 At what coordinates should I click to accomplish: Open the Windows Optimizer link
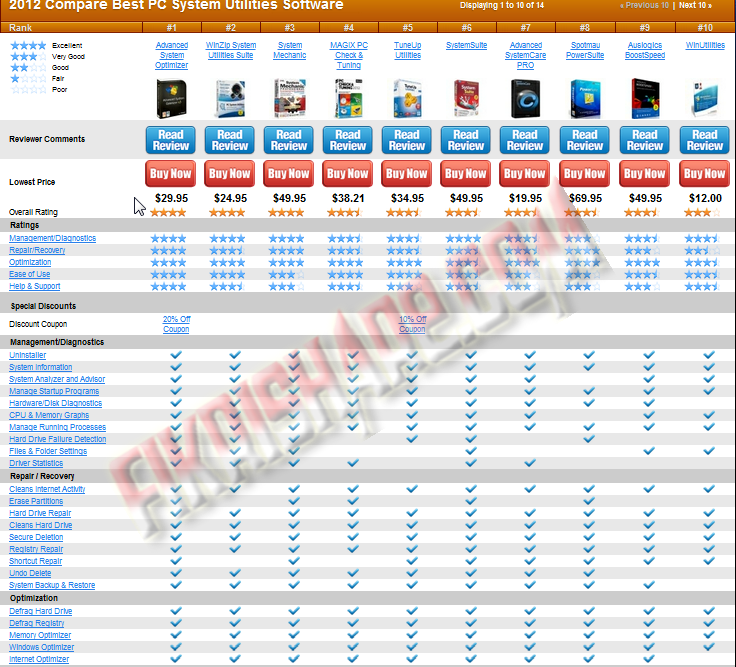coord(42,647)
